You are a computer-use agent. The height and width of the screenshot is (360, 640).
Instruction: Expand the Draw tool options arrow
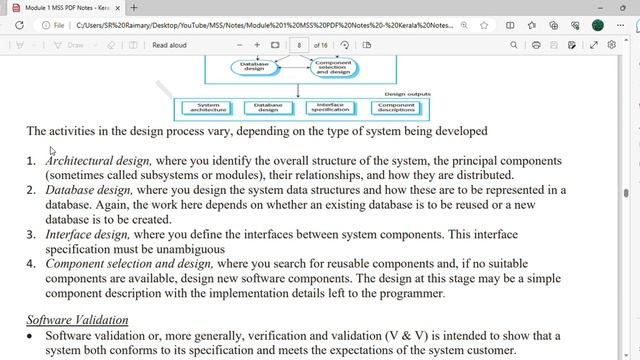click(x=95, y=45)
